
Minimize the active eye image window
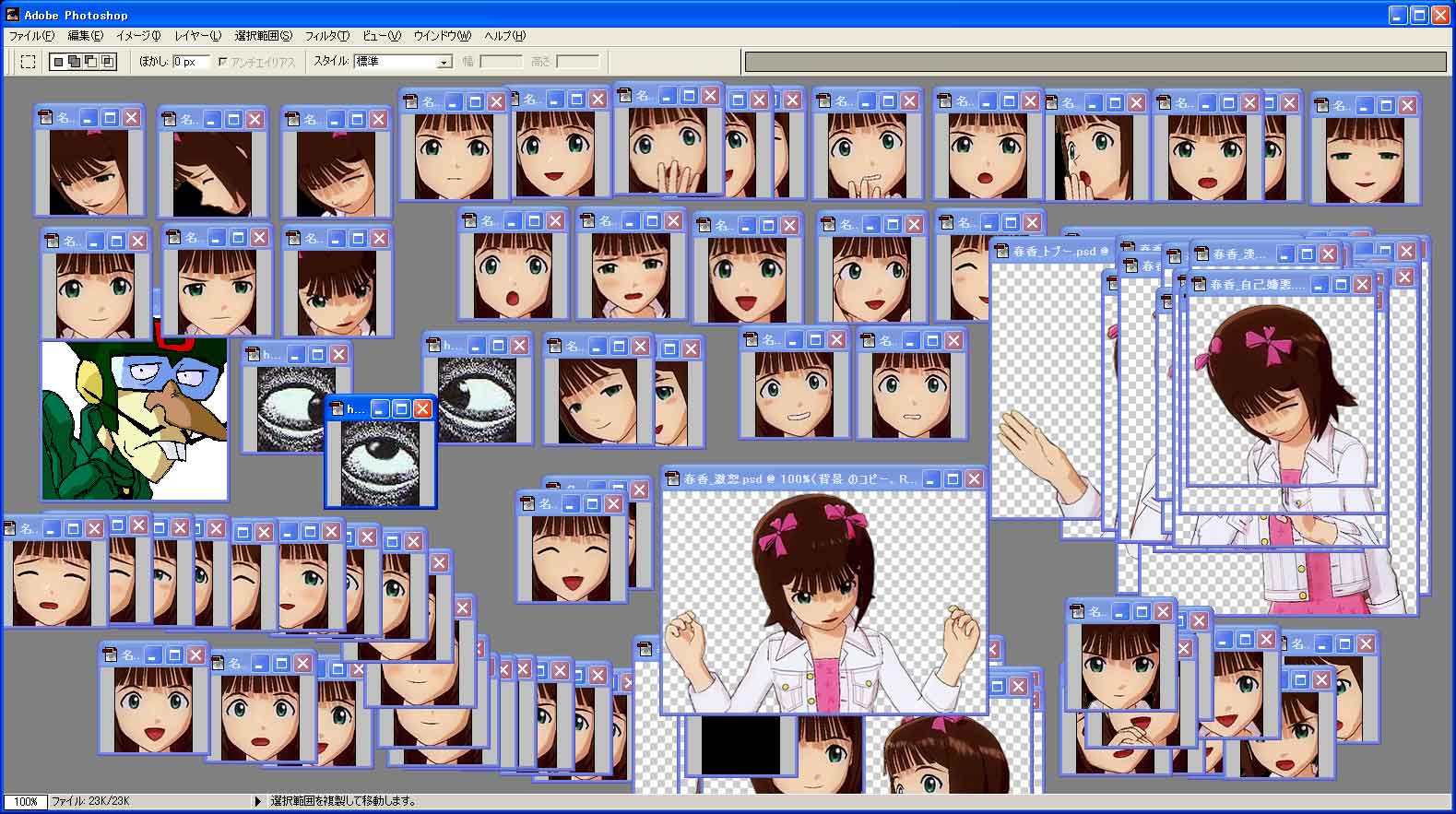380,408
